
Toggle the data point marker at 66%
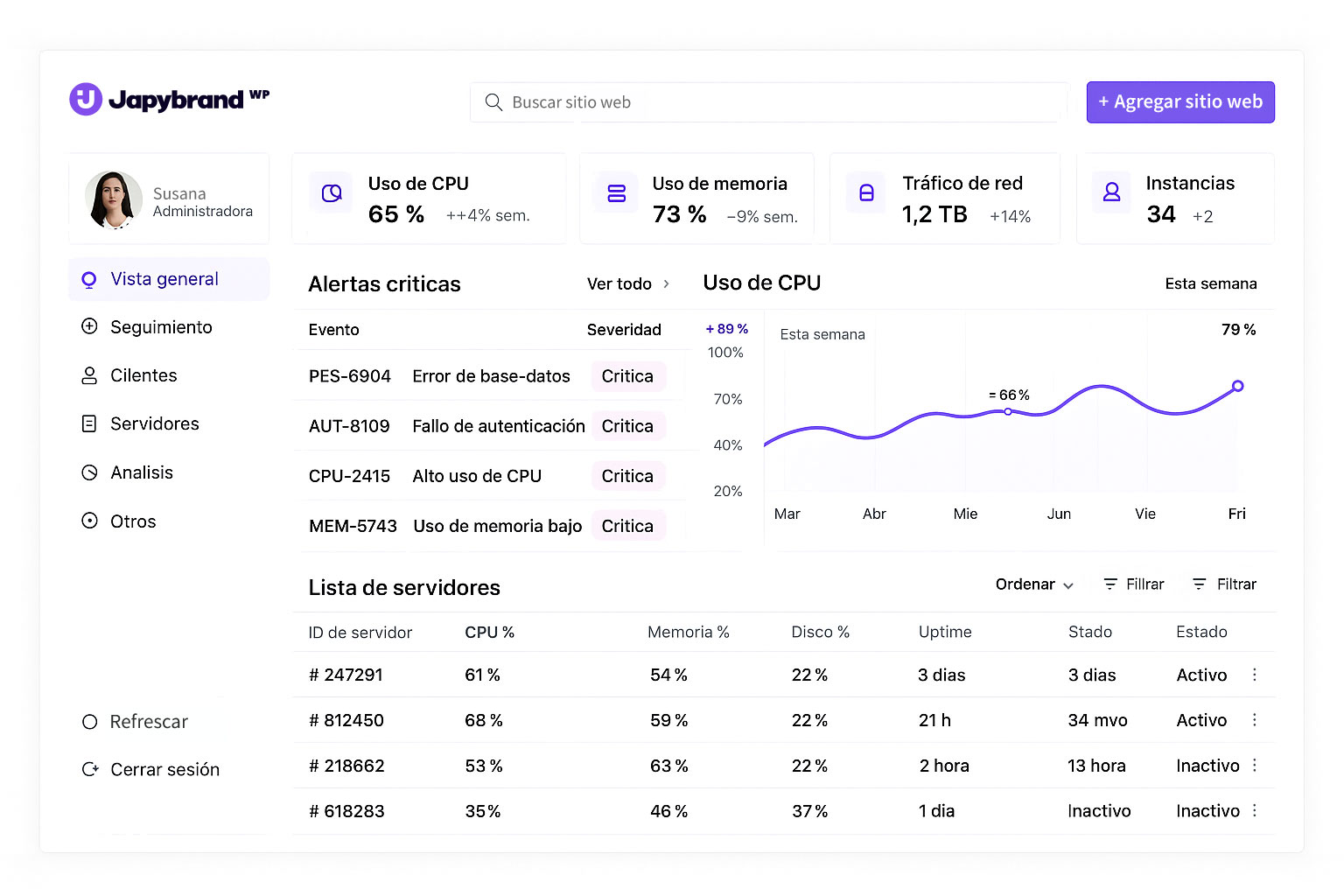(1007, 410)
